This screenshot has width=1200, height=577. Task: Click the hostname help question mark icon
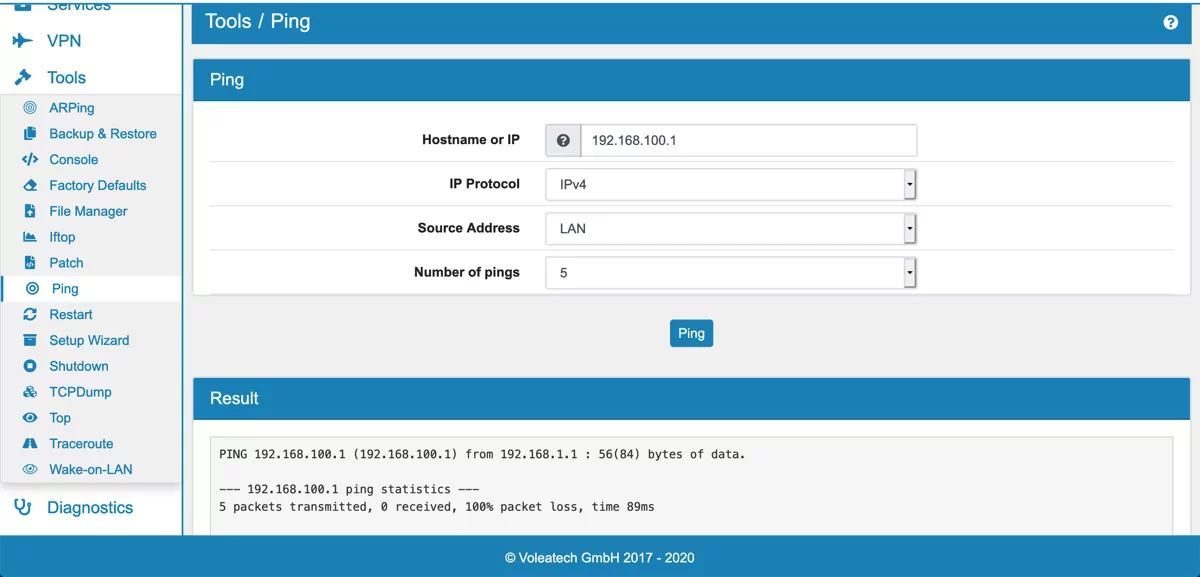(563, 141)
